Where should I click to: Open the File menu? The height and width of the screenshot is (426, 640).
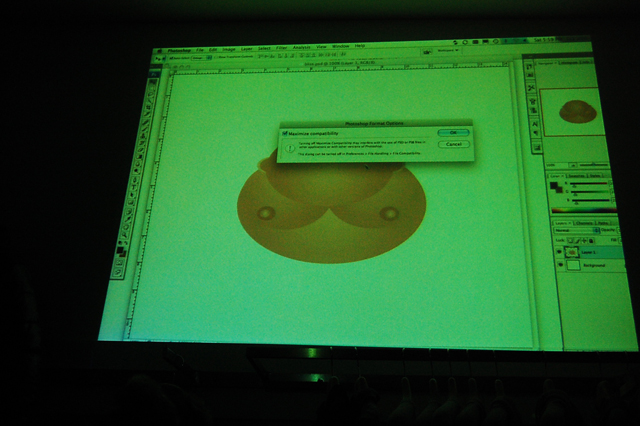click(x=200, y=49)
